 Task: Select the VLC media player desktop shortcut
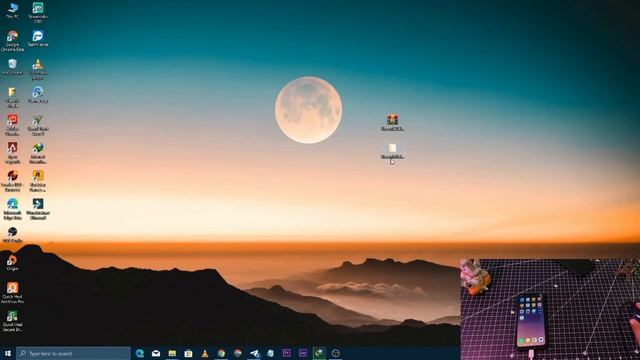[38, 69]
